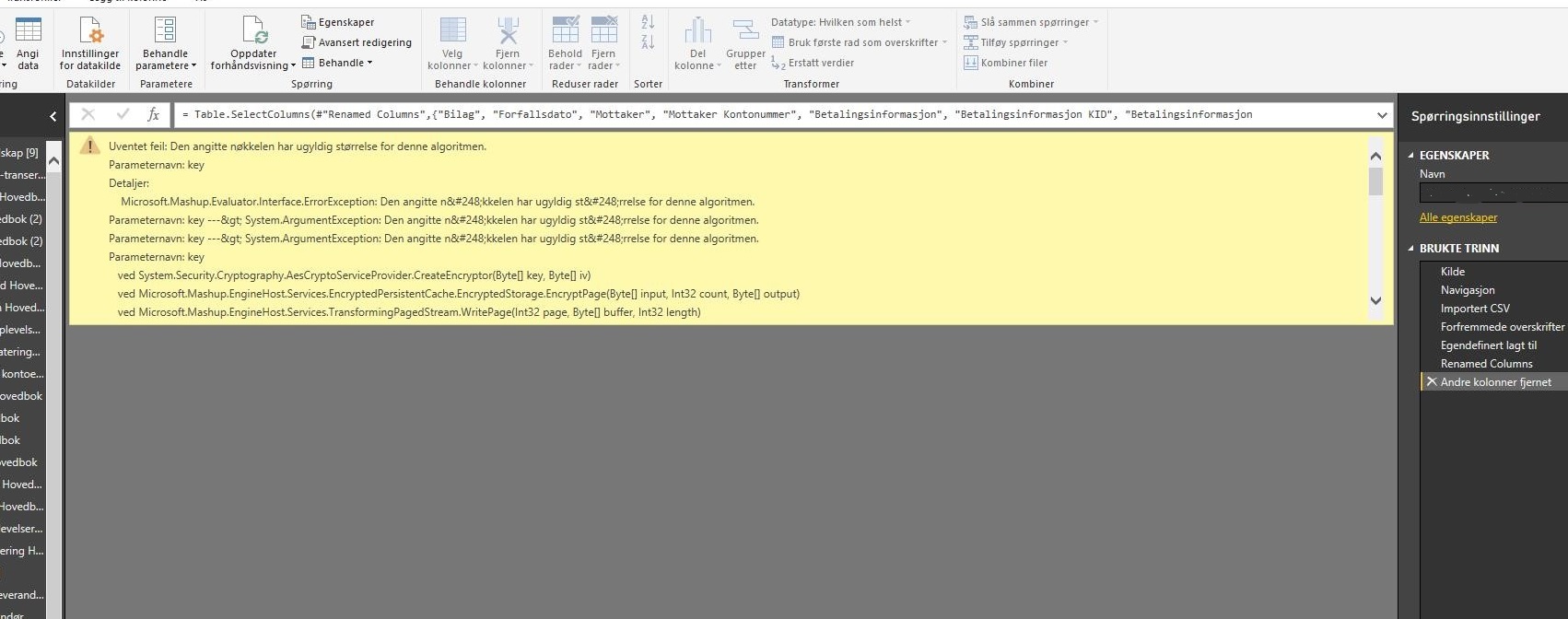The image size is (1568, 619).
Task: Open Slå sammen spørringer dropdown
Action: click(1031, 22)
